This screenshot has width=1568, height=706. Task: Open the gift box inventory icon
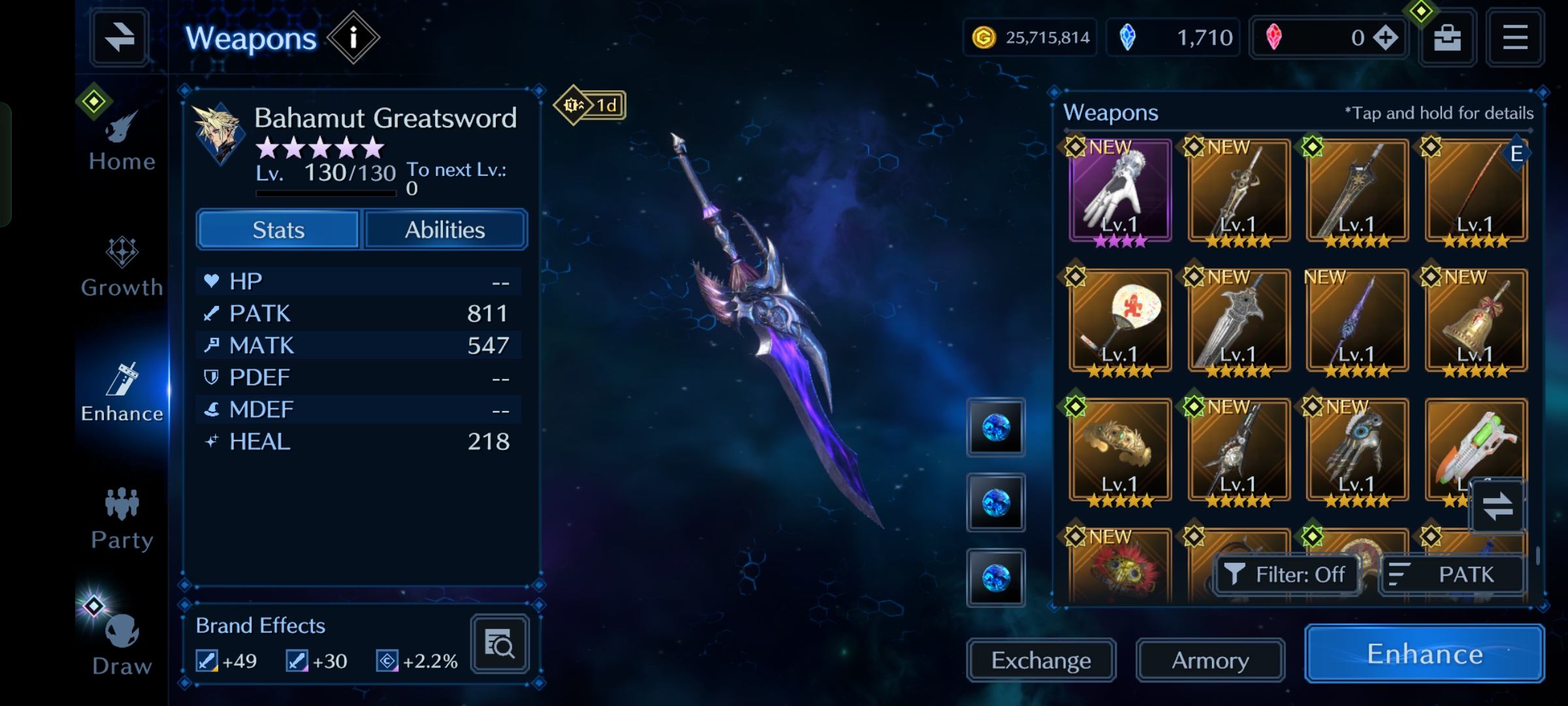pyautogui.click(x=1447, y=38)
